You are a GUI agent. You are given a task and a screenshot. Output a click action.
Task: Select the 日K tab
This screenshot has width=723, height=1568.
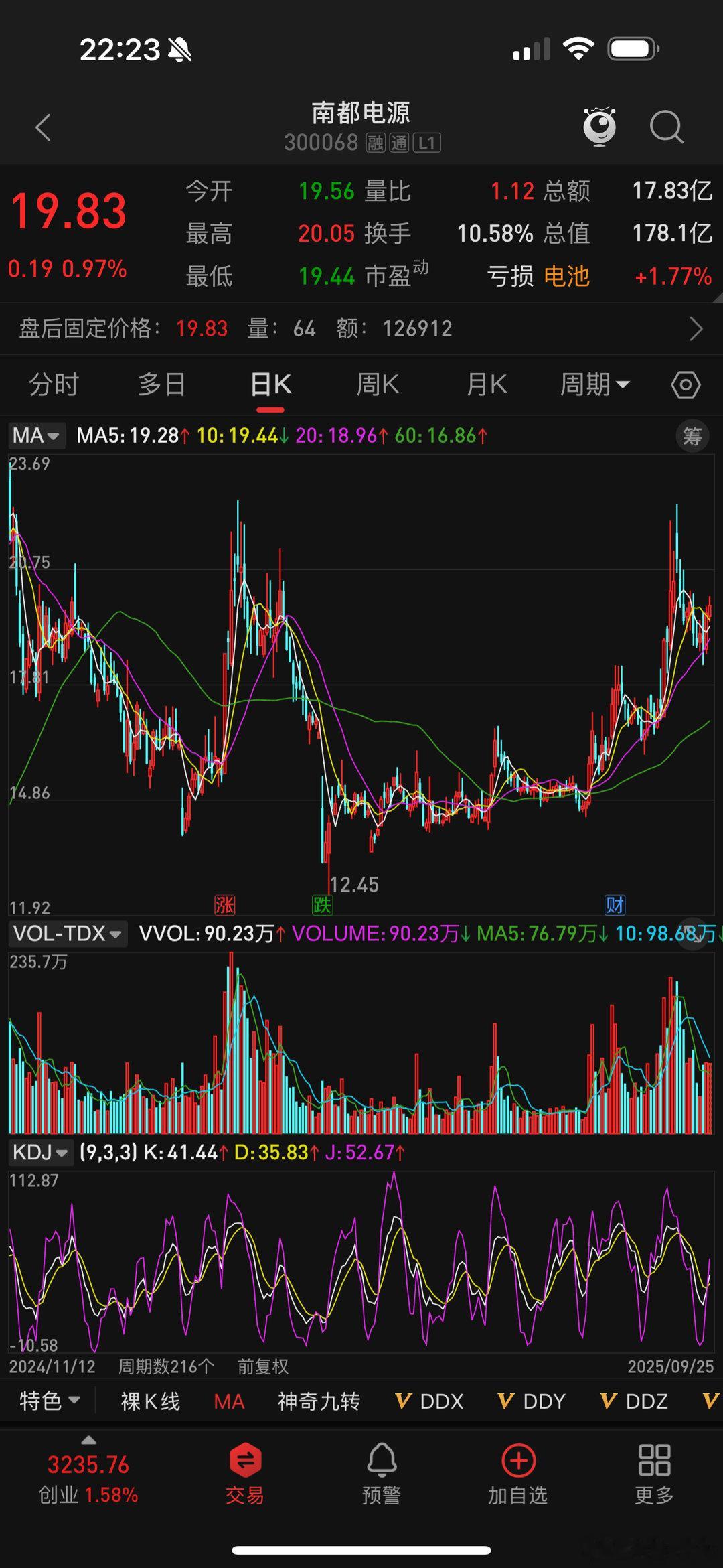coord(270,385)
